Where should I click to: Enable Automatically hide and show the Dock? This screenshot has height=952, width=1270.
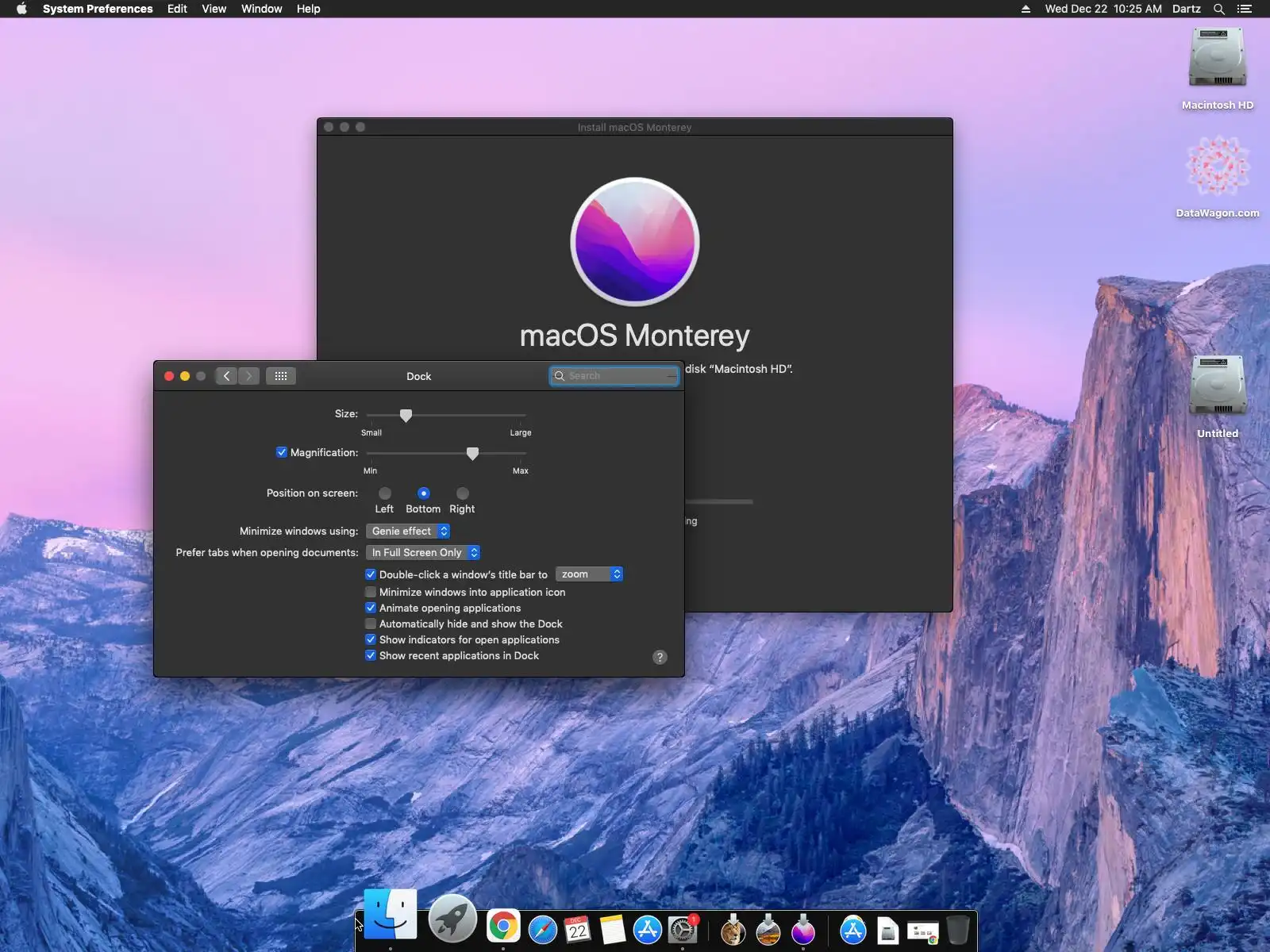coord(371,624)
